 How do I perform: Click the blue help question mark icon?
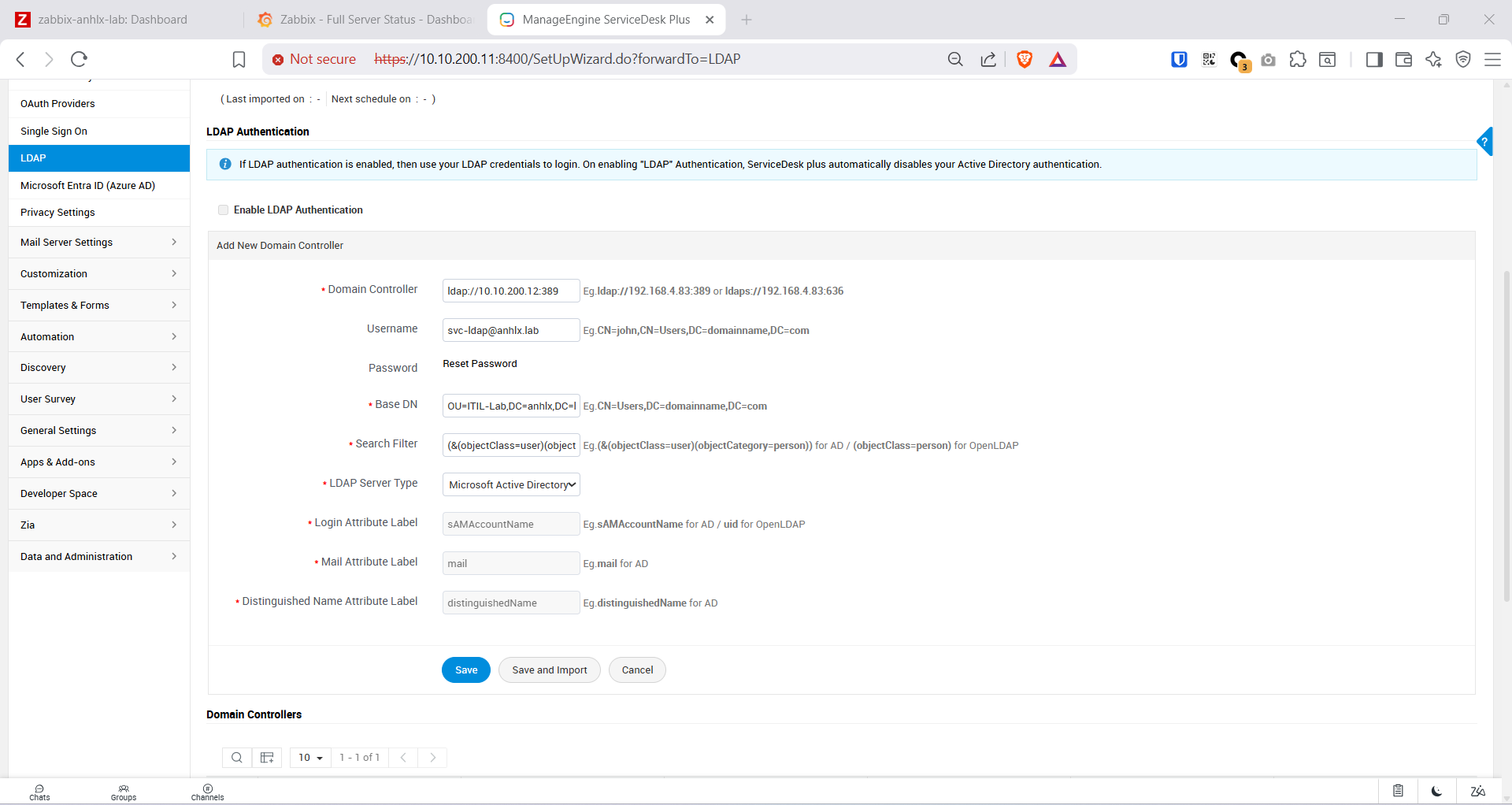pyautogui.click(x=1484, y=142)
